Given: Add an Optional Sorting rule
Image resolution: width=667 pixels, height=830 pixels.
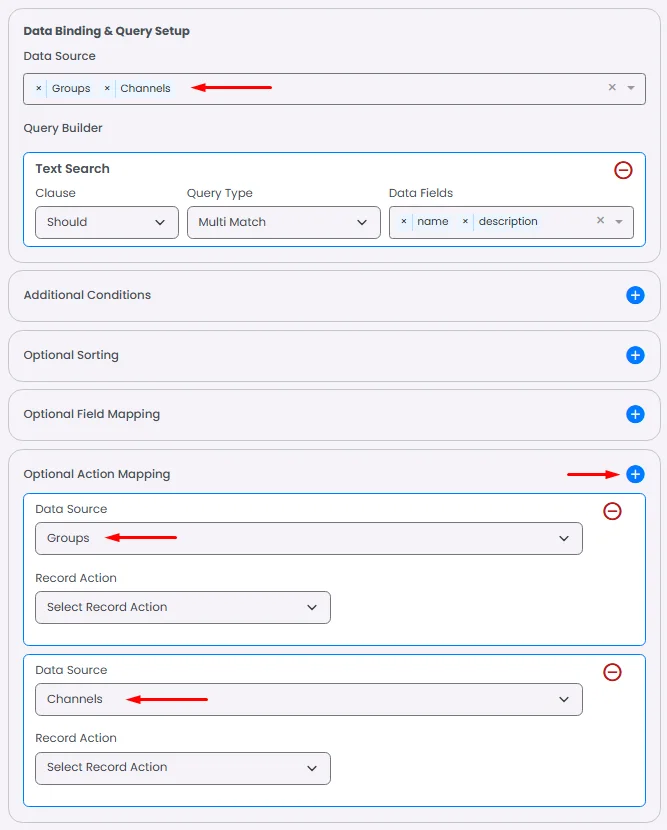Looking at the screenshot, I should click(x=635, y=355).
